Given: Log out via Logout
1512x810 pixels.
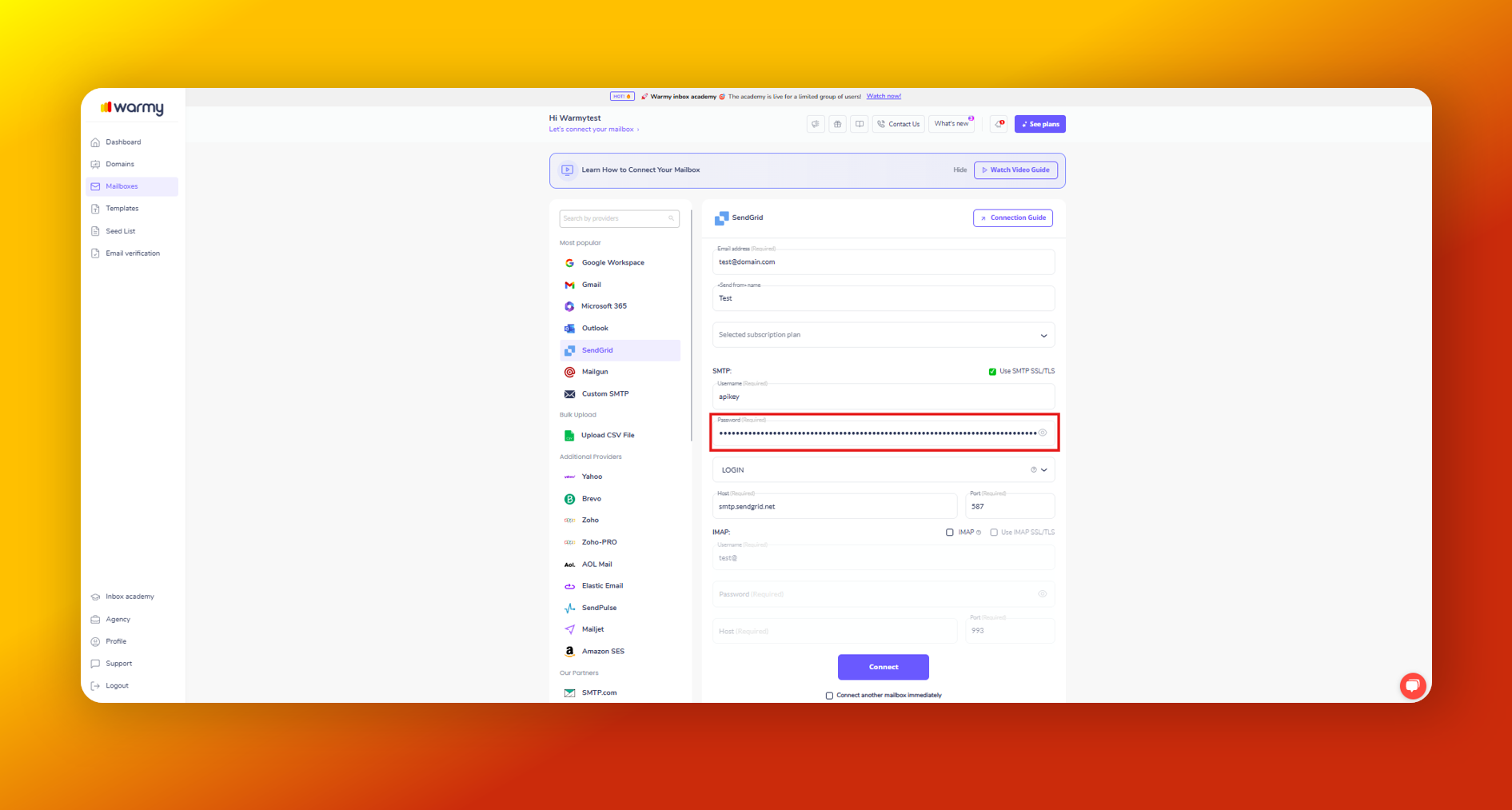Looking at the screenshot, I should pos(132,686).
